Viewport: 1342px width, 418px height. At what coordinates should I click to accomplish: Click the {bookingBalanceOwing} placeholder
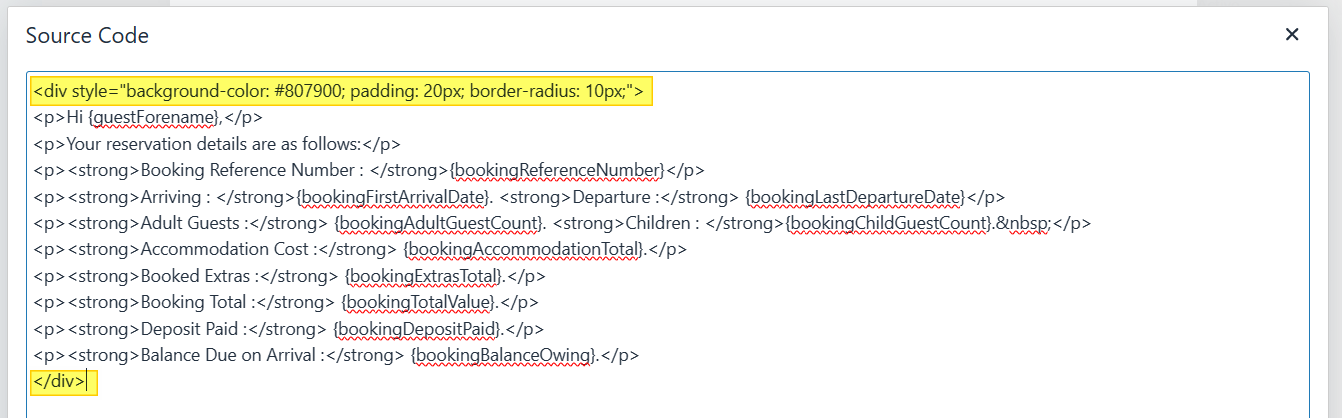point(504,354)
